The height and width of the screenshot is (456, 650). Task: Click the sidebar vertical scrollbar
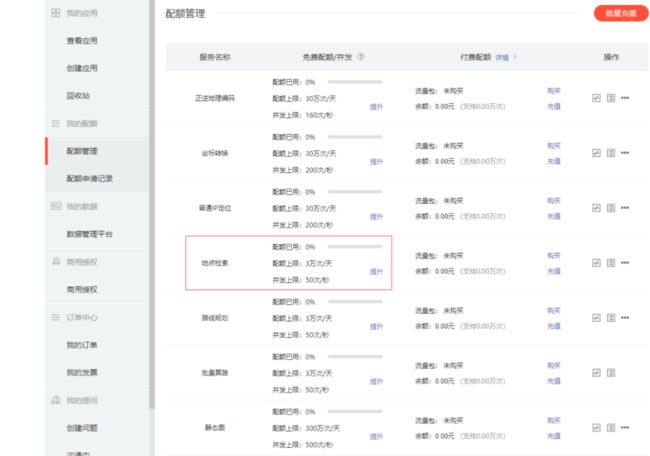point(152,203)
